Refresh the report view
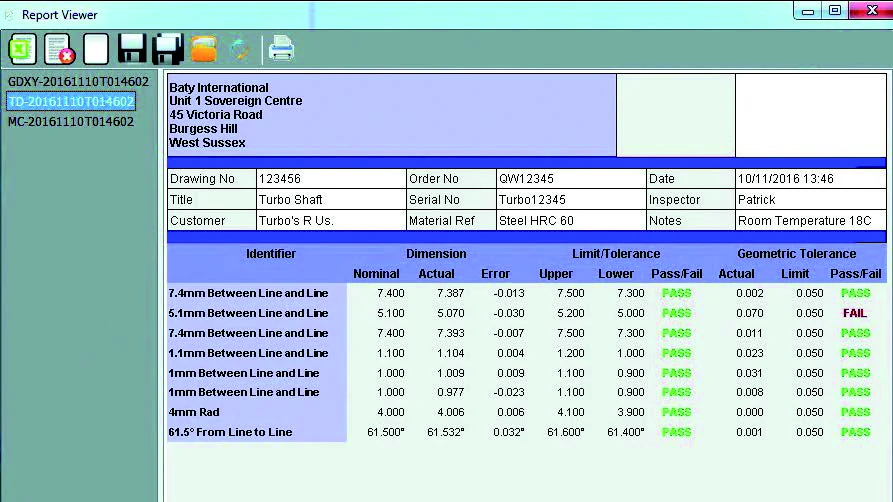This screenshot has width=893, height=502. pos(239,50)
